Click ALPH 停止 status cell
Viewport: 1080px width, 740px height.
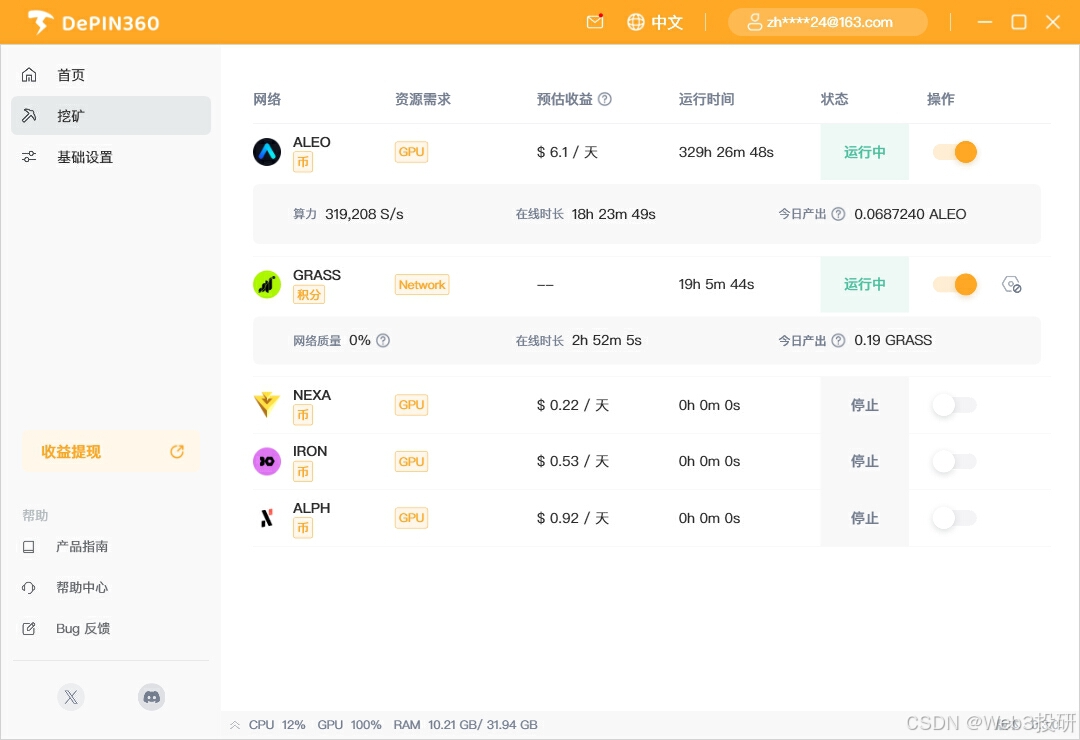tap(864, 517)
